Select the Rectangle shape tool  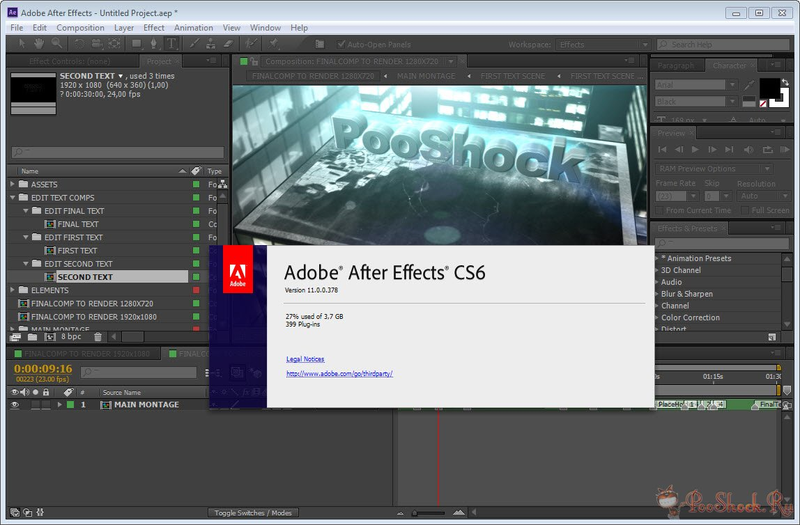click(x=136, y=44)
